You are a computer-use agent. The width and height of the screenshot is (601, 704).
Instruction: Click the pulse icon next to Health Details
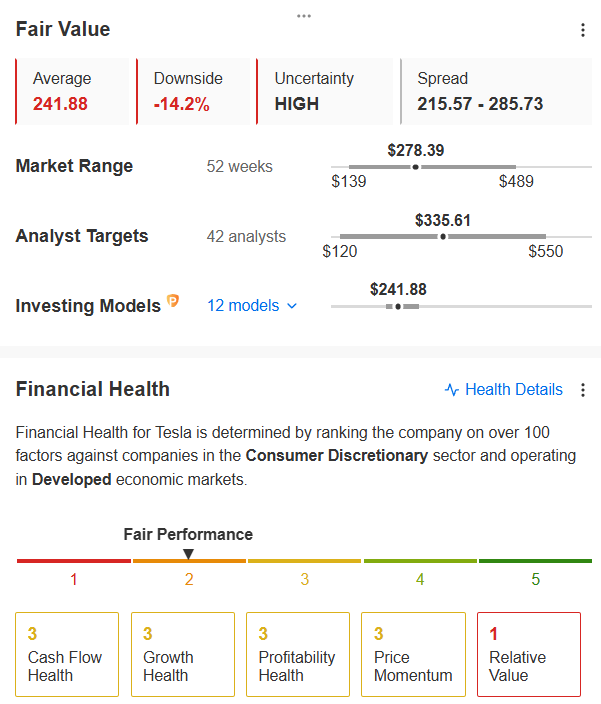point(452,390)
